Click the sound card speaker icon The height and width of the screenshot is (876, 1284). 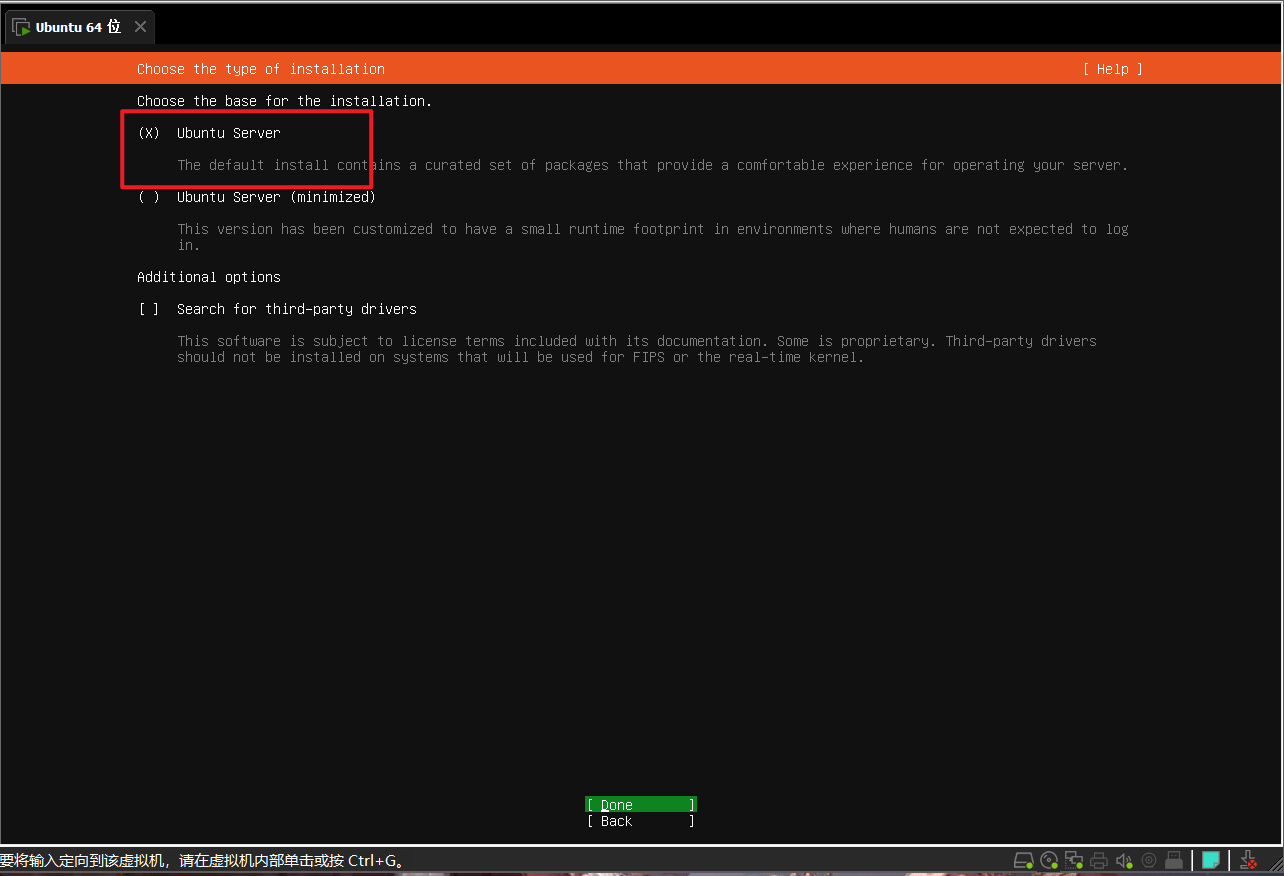(1124, 860)
